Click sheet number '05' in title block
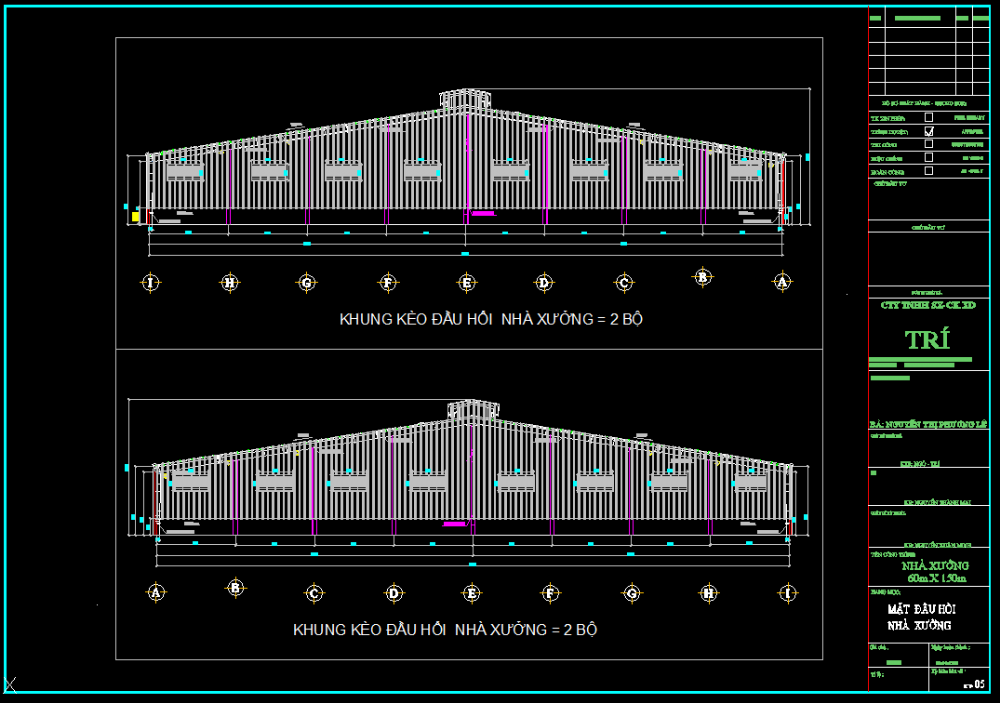Screen dimensions: 1000x703 979,684
